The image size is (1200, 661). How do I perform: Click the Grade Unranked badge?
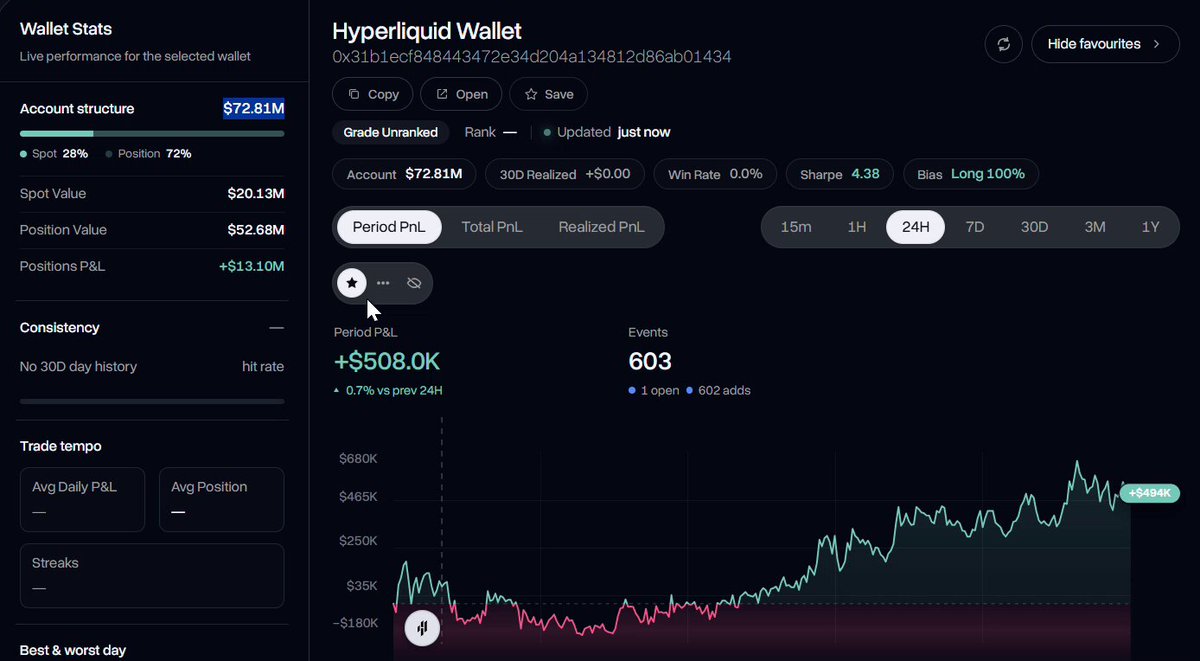(391, 132)
